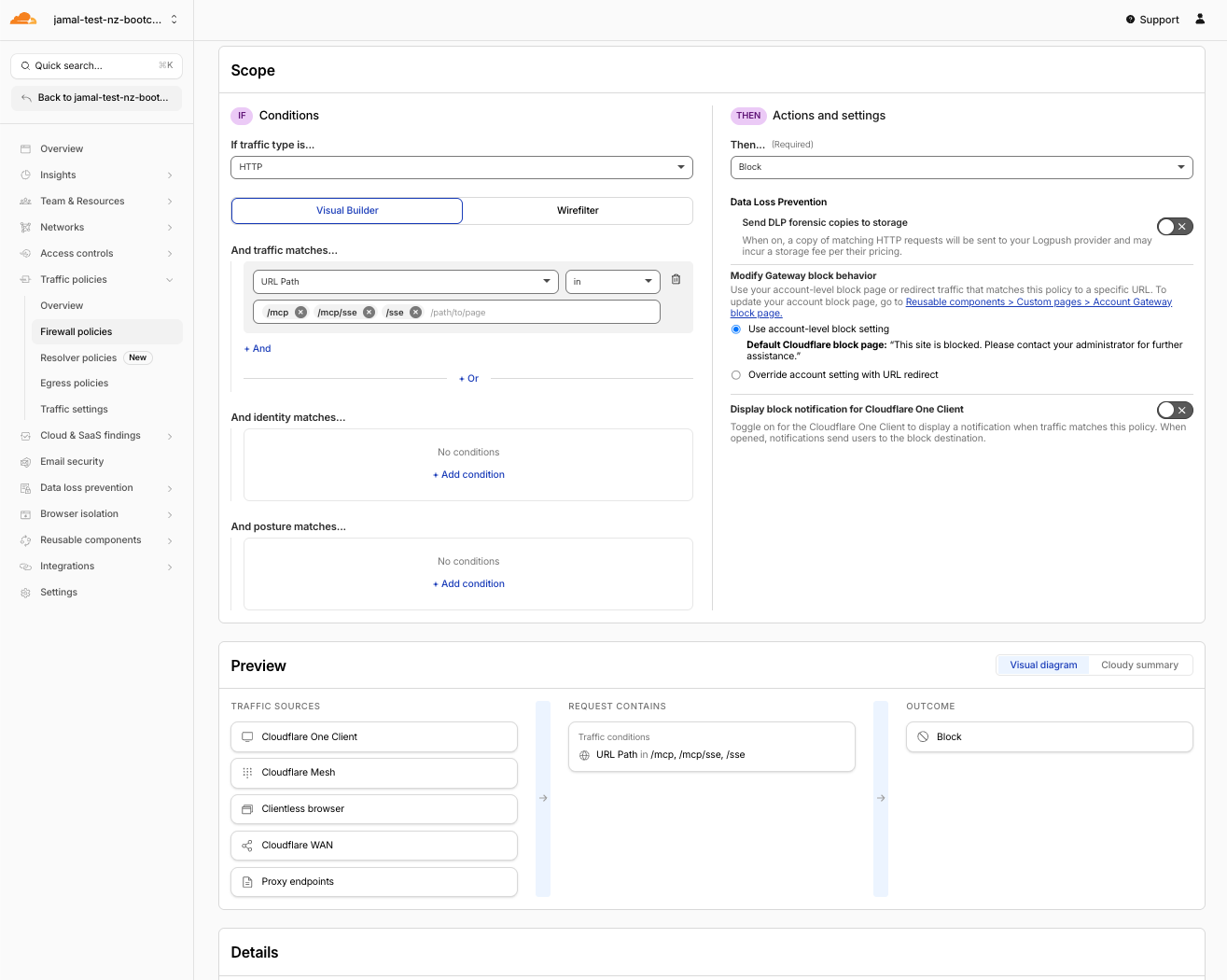
Task: Add condition under identity matches
Action: tap(468, 475)
